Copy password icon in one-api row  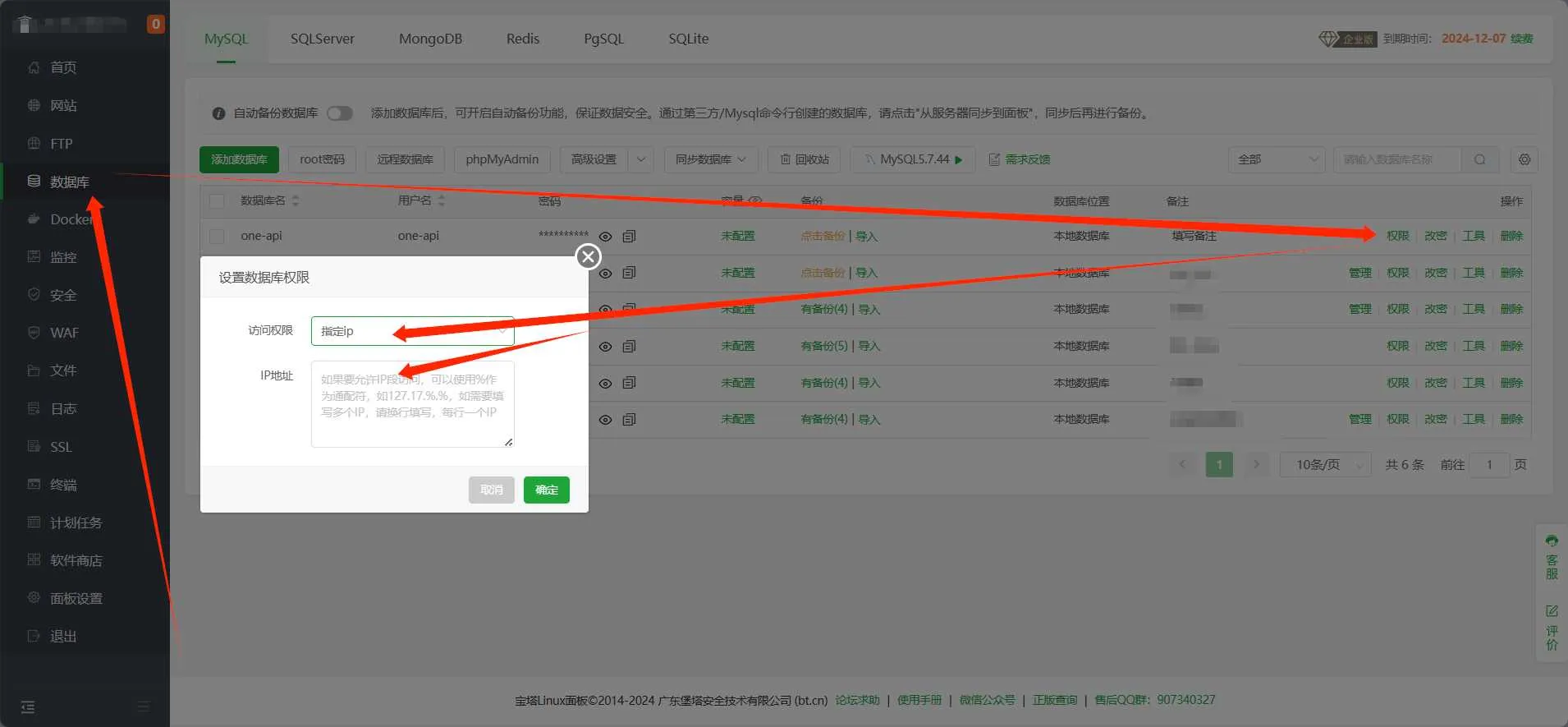(629, 237)
